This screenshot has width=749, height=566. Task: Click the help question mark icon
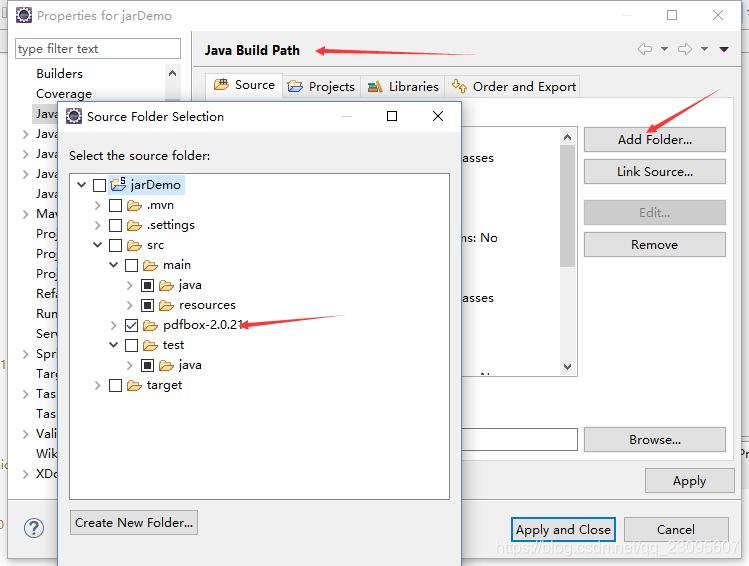[34, 528]
